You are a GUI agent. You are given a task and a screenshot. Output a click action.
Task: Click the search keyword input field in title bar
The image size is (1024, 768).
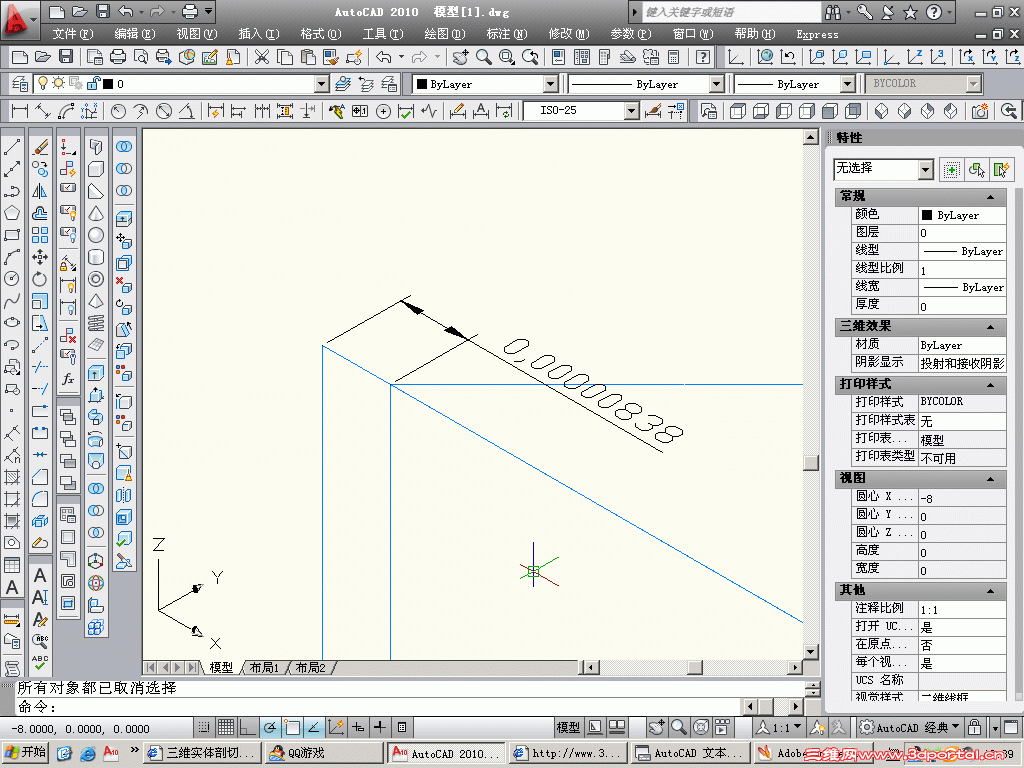click(x=731, y=12)
